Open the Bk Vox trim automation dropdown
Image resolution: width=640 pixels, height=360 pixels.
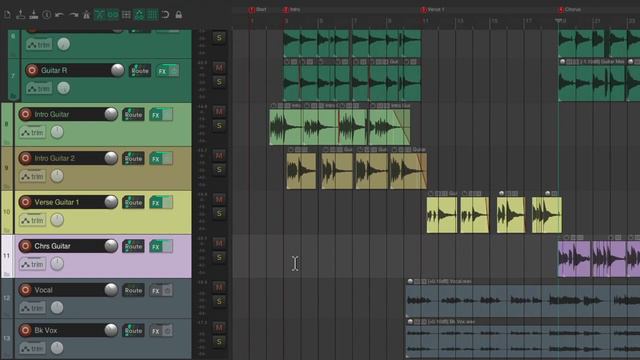click(x=33, y=349)
